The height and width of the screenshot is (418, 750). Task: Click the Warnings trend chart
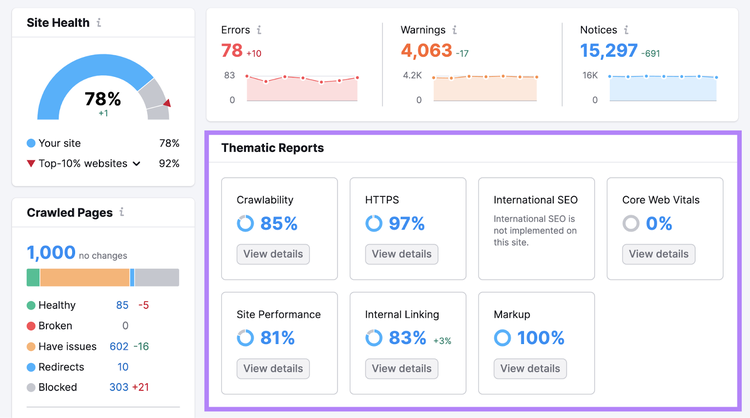point(485,88)
